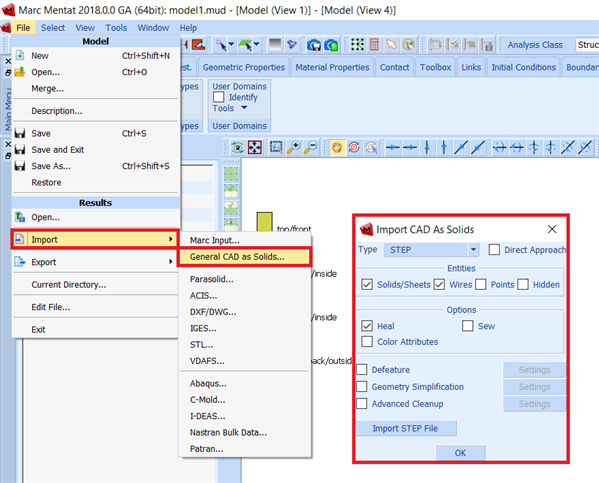Click the Import STEP File button

(406, 428)
